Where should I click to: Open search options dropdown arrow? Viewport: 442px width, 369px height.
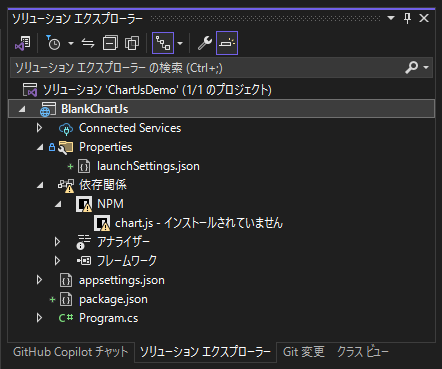tap(426, 68)
